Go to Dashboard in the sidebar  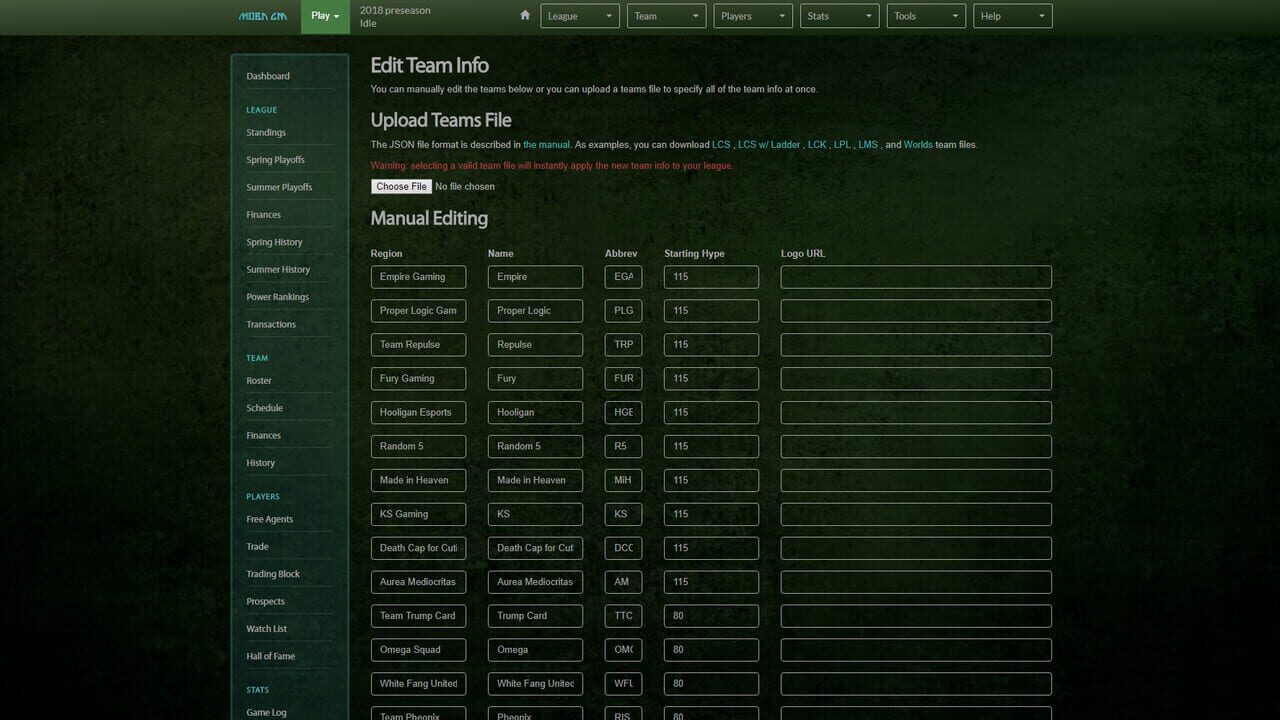pyautogui.click(x=268, y=76)
